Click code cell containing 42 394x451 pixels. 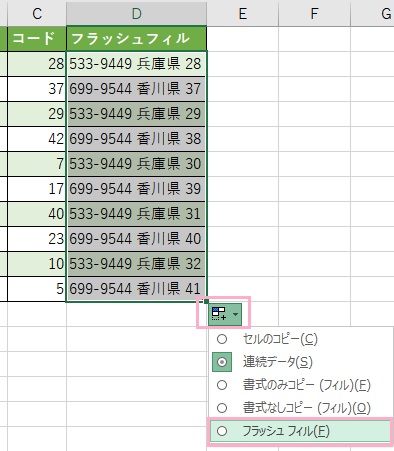coord(37,139)
